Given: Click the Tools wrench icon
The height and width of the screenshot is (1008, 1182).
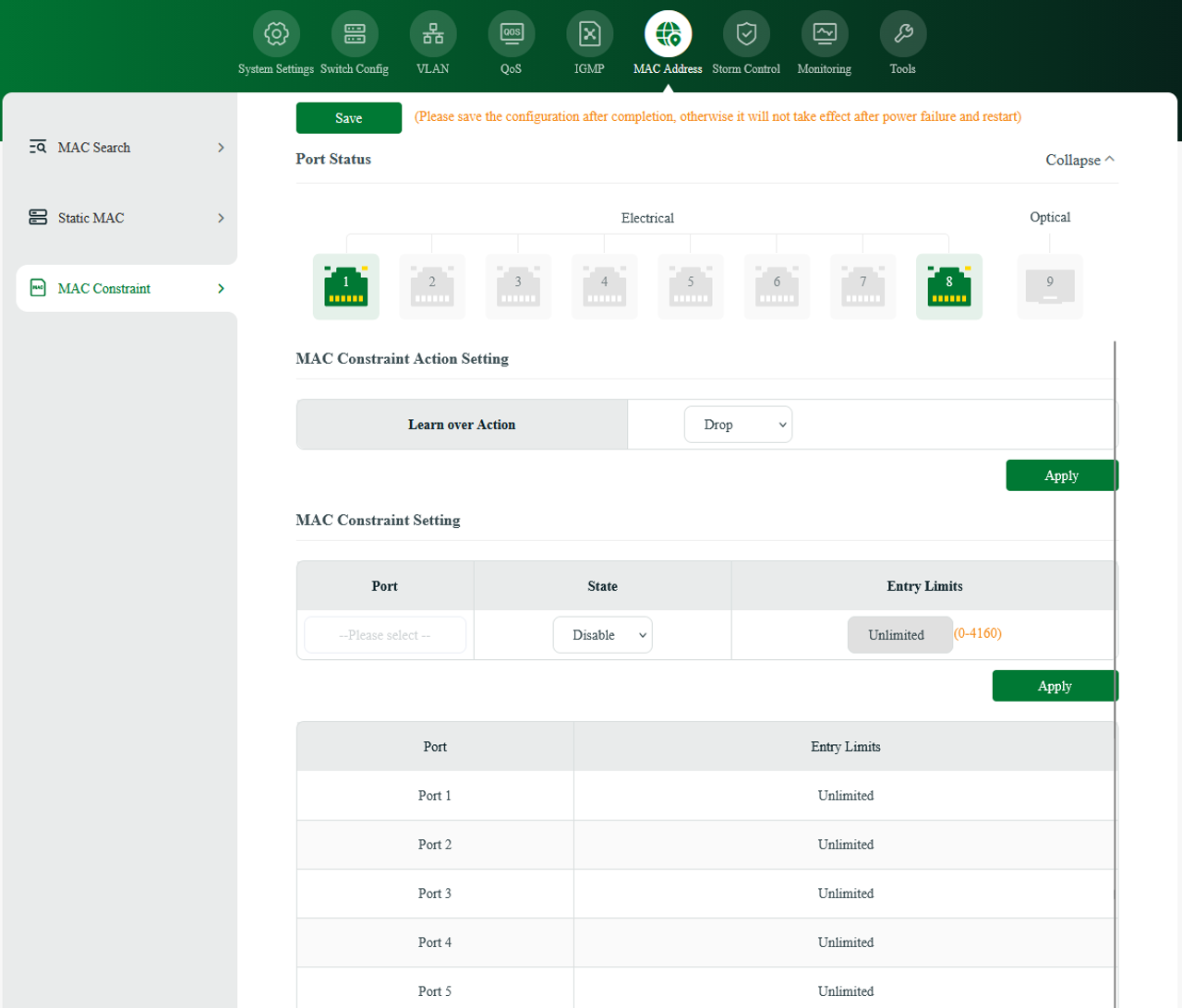Looking at the screenshot, I should (902, 32).
